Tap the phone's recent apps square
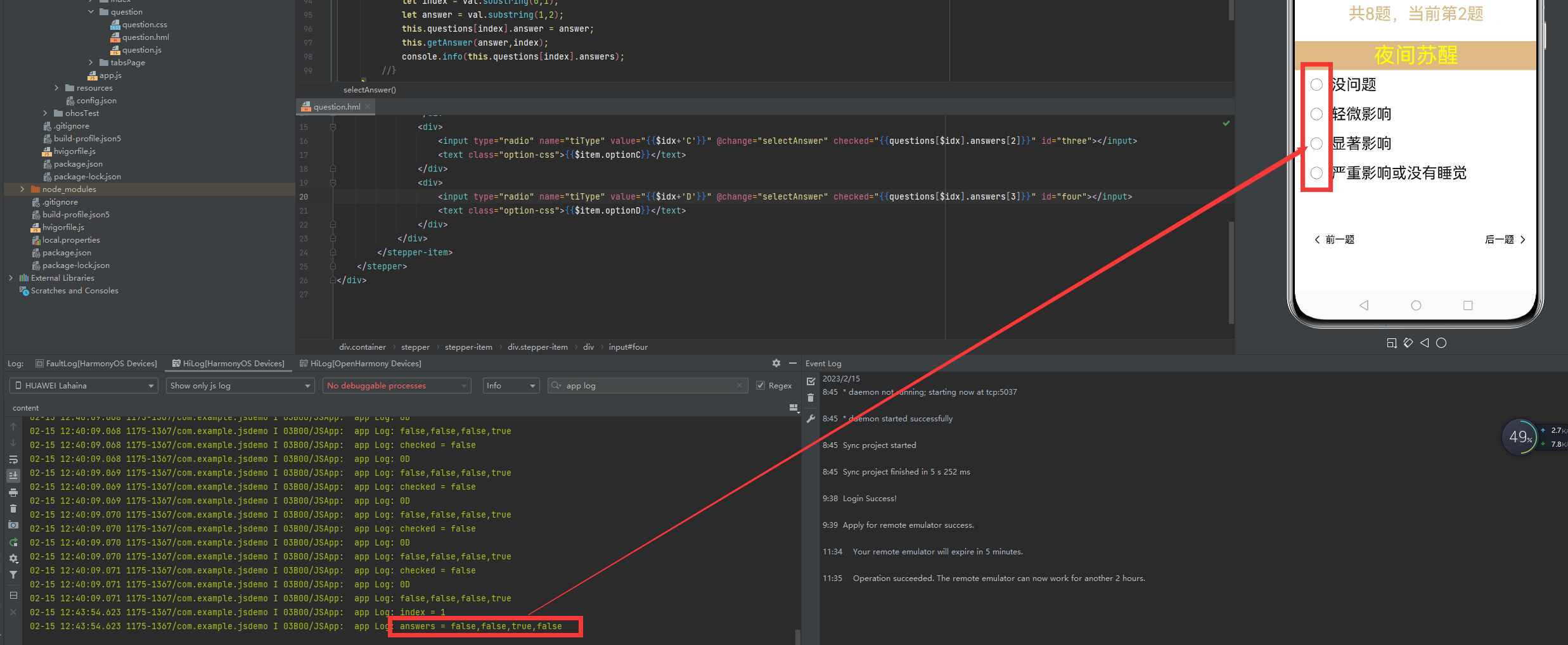The height and width of the screenshot is (645, 1568). tap(1468, 305)
